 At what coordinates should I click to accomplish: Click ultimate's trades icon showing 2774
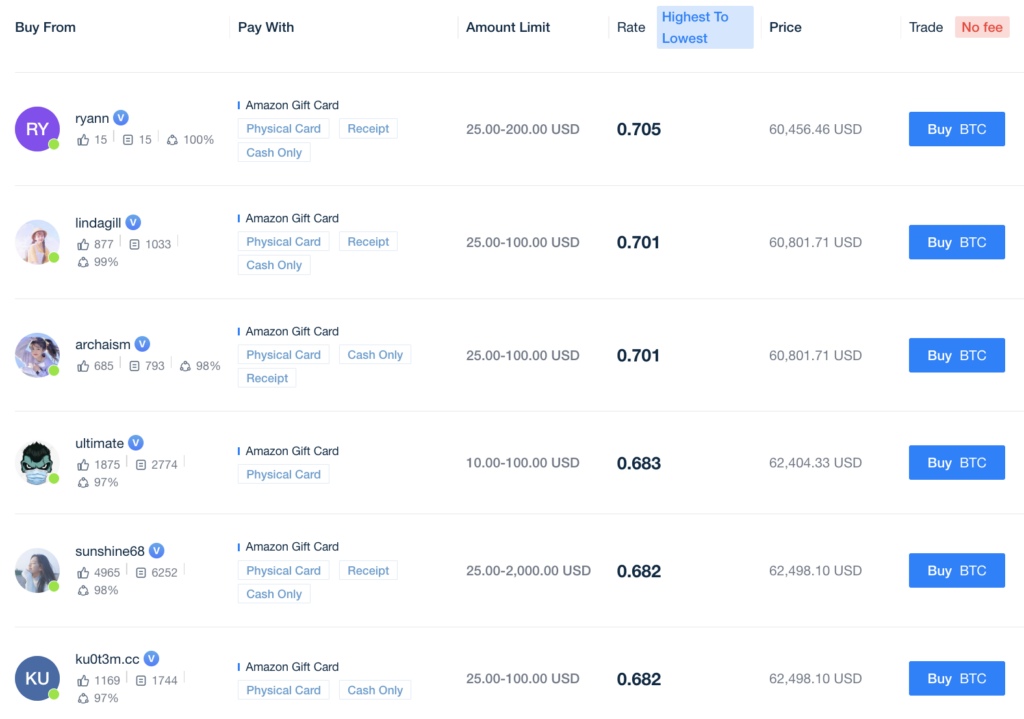click(140, 464)
